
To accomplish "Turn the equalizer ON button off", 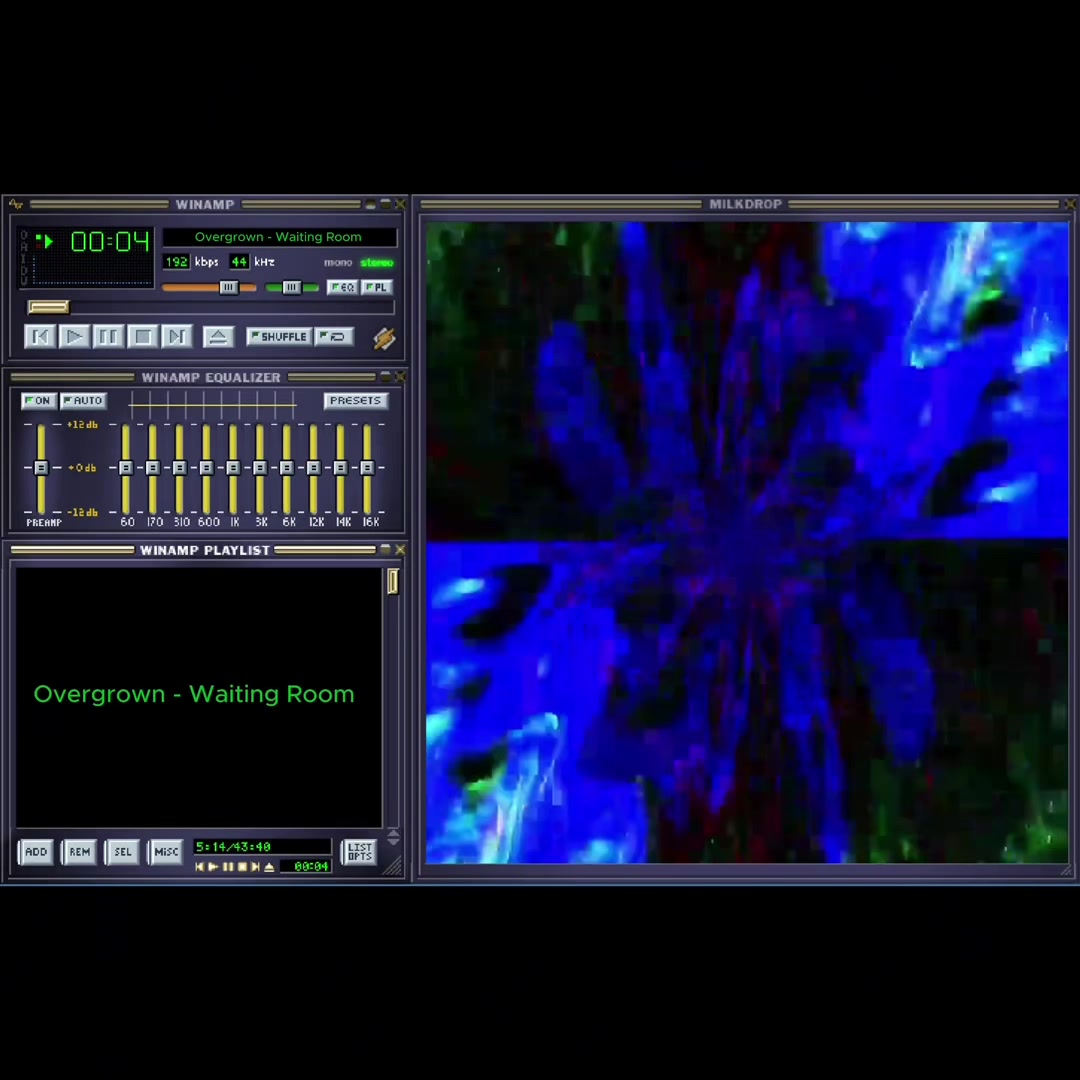I will coord(39,401).
